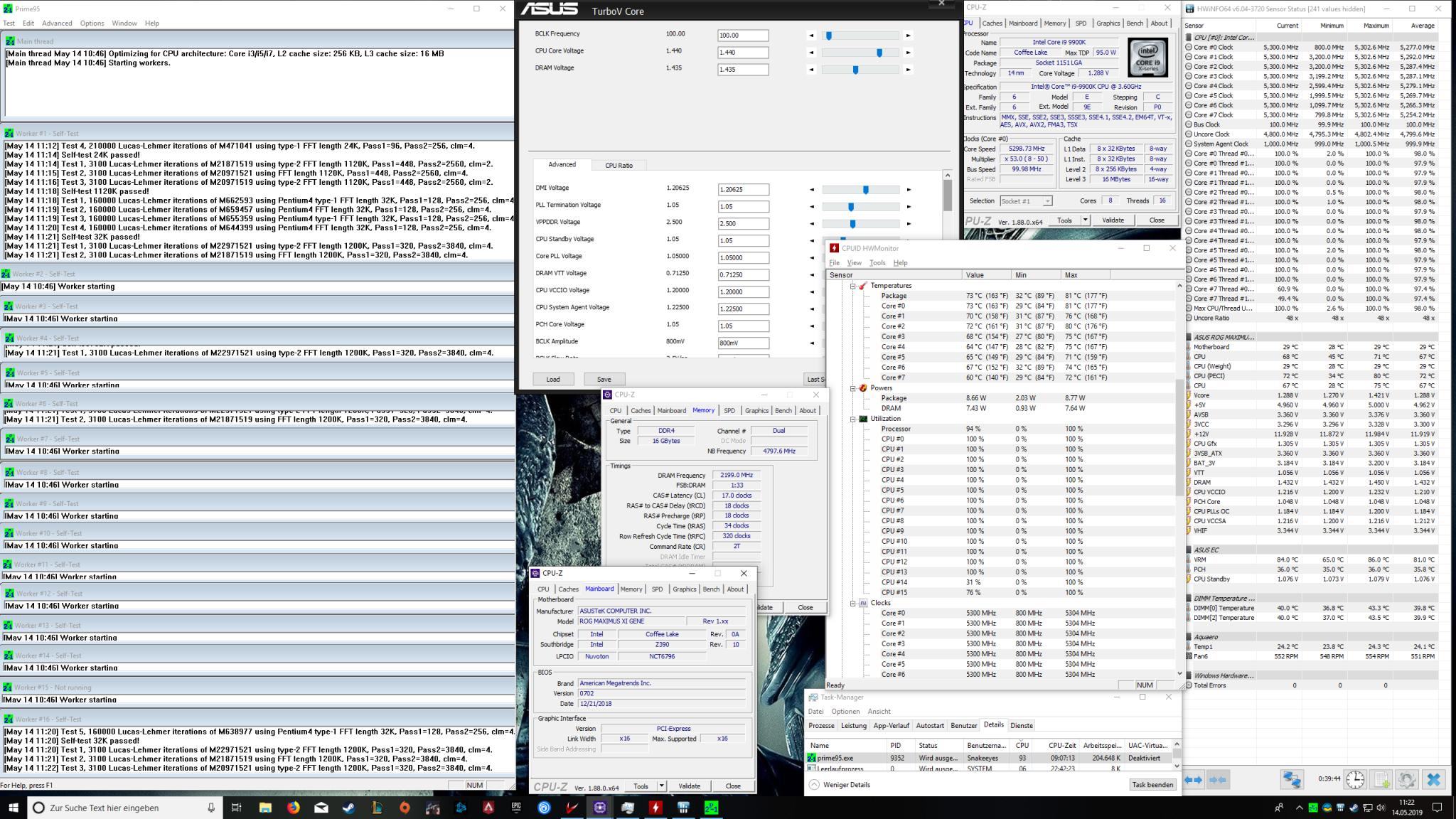Open the Options menu in Prime95
The image size is (1456, 819).
click(92, 23)
